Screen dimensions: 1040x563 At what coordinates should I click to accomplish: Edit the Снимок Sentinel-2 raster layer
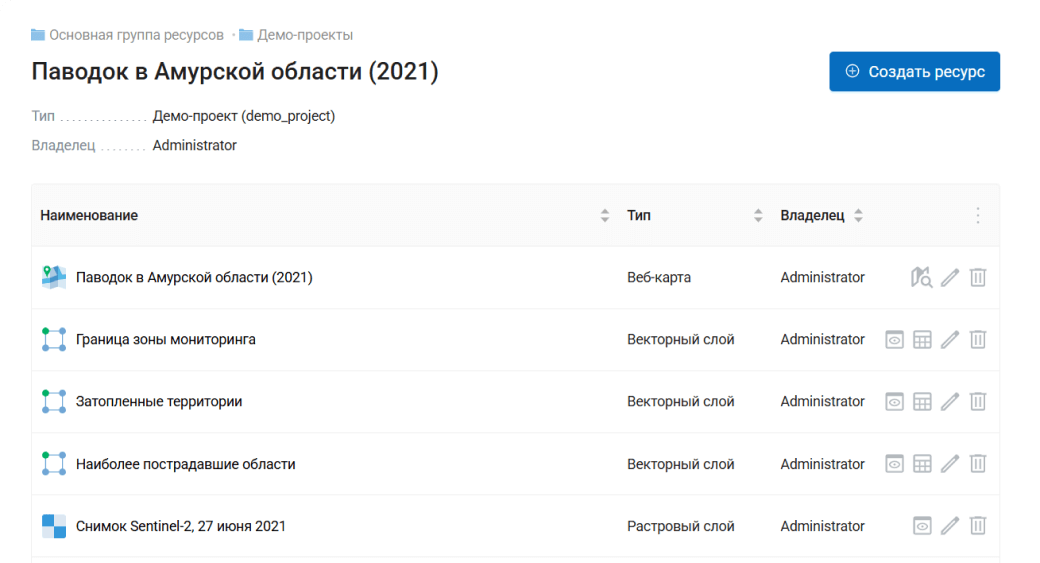950,526
